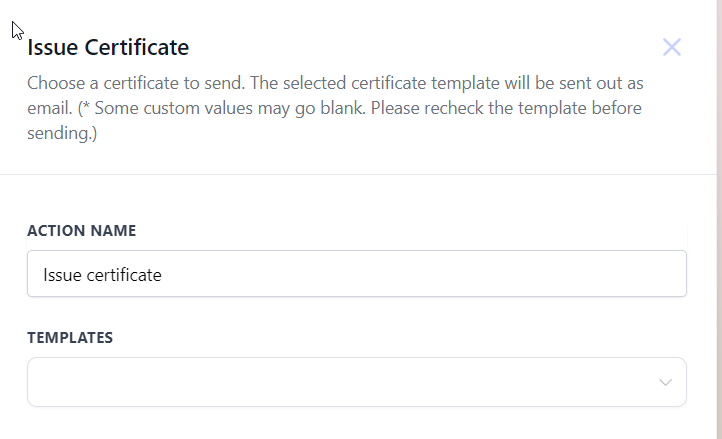The height and width of the screenshot is (439, 722).
Task: Click the "Issue Certificate" heading
Action: (x=108, y=47)
